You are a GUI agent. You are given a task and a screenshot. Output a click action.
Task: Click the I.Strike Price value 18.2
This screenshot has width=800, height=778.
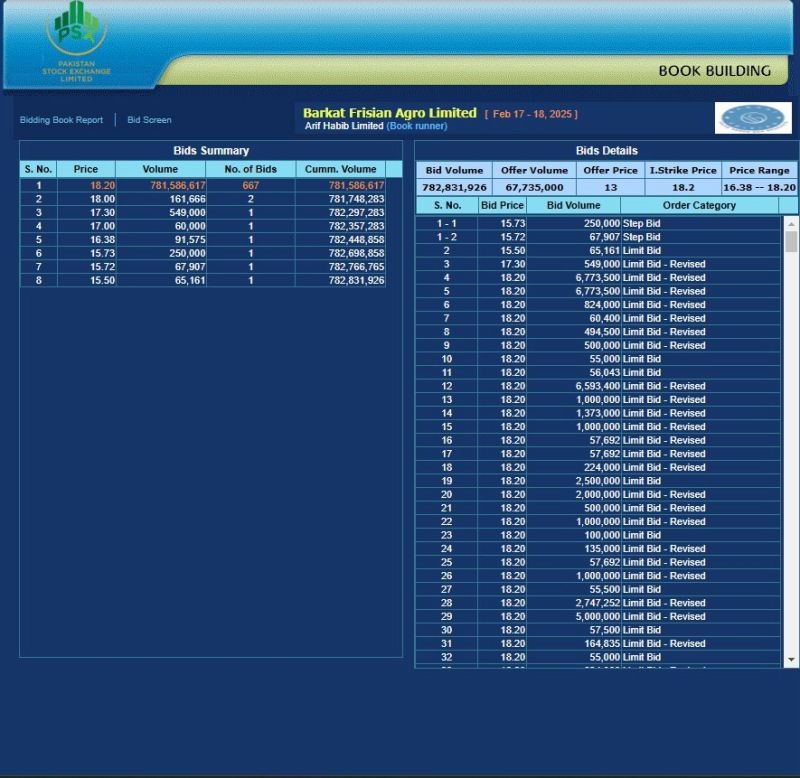(683, 188)
